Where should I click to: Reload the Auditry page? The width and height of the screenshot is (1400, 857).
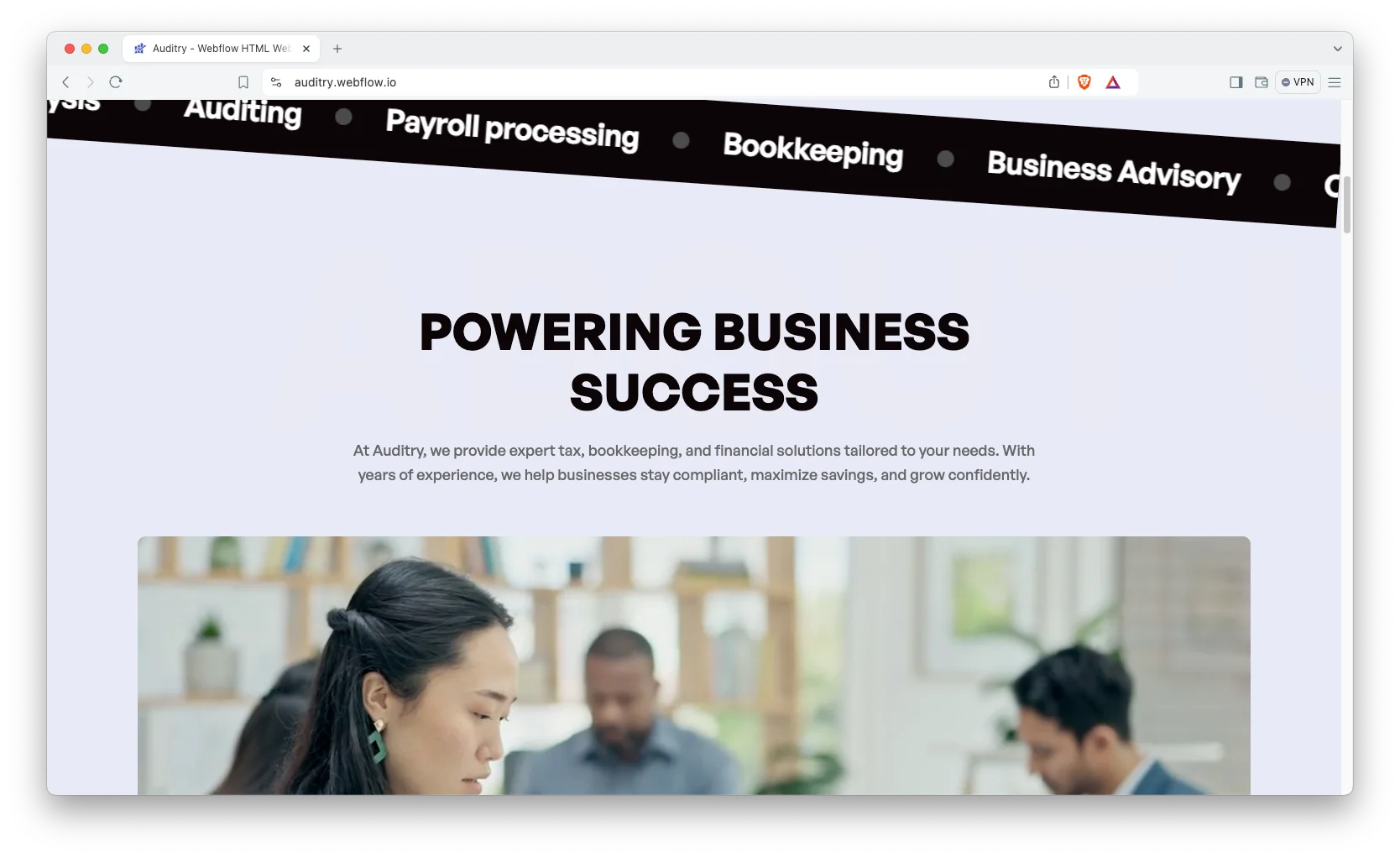tap(116, 82)
